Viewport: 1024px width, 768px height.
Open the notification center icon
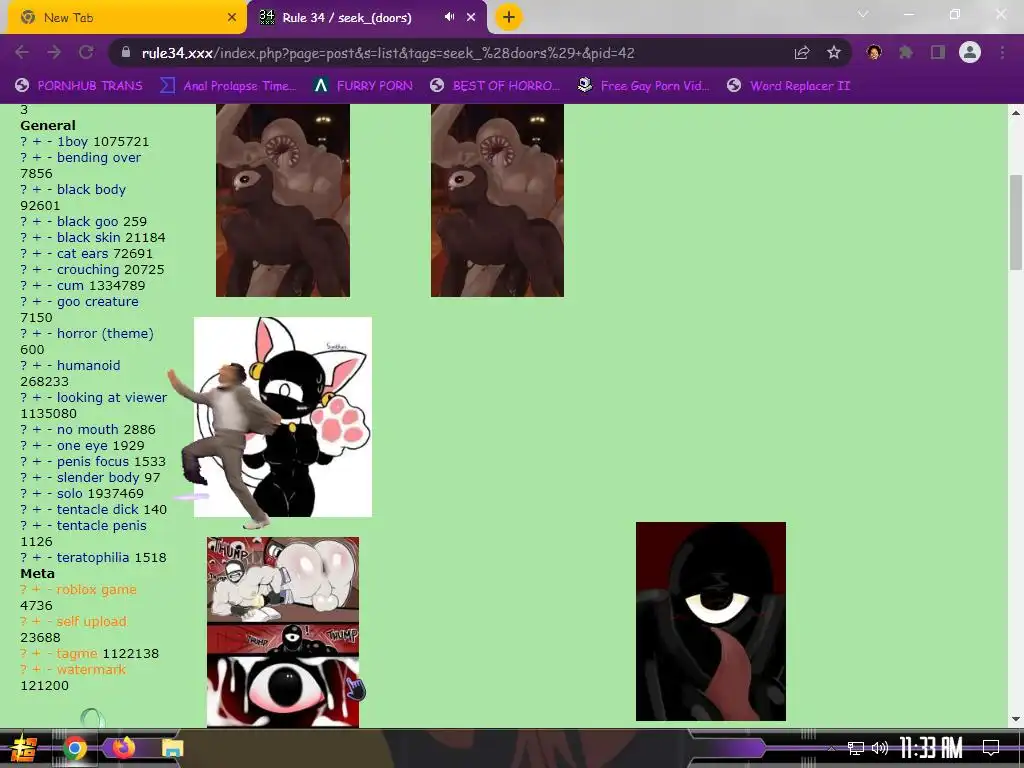(x=991, y=747)
